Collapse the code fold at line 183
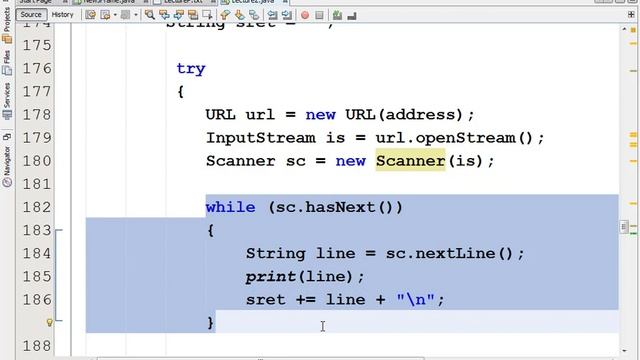This screenshot has height=360, width=640. [59, 231]
